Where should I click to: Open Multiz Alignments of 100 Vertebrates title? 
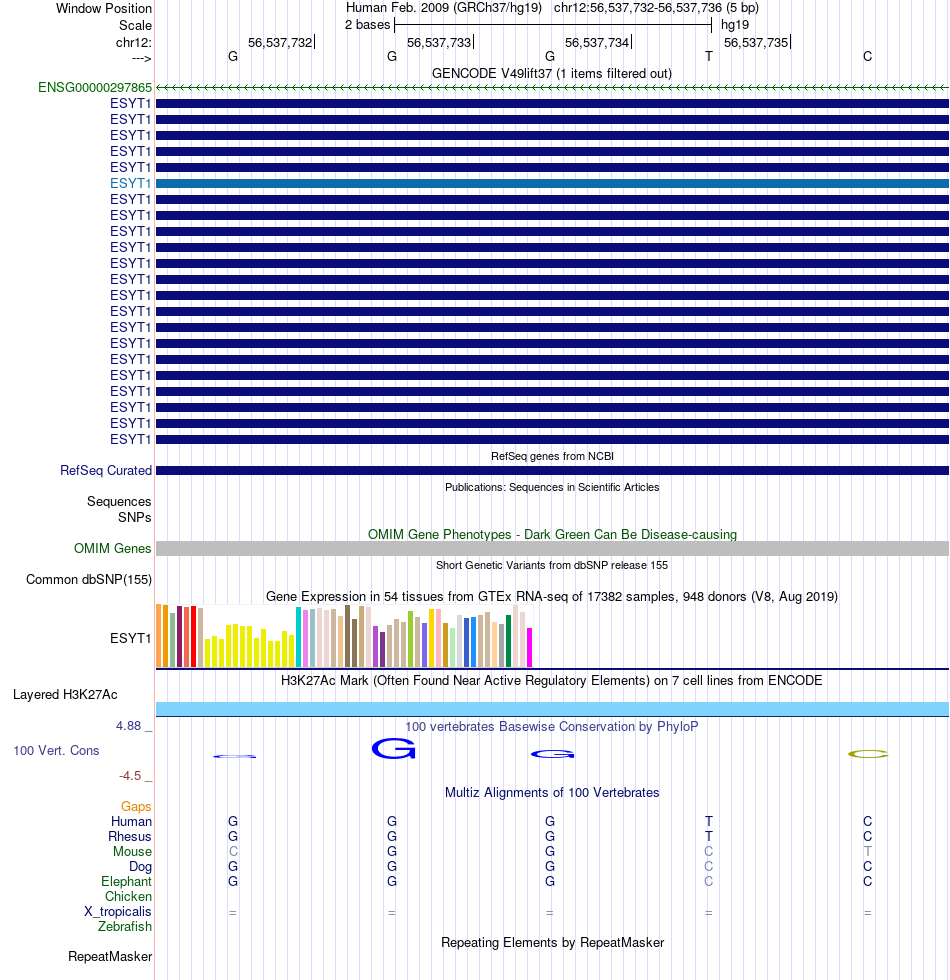(x=552, y=792)
